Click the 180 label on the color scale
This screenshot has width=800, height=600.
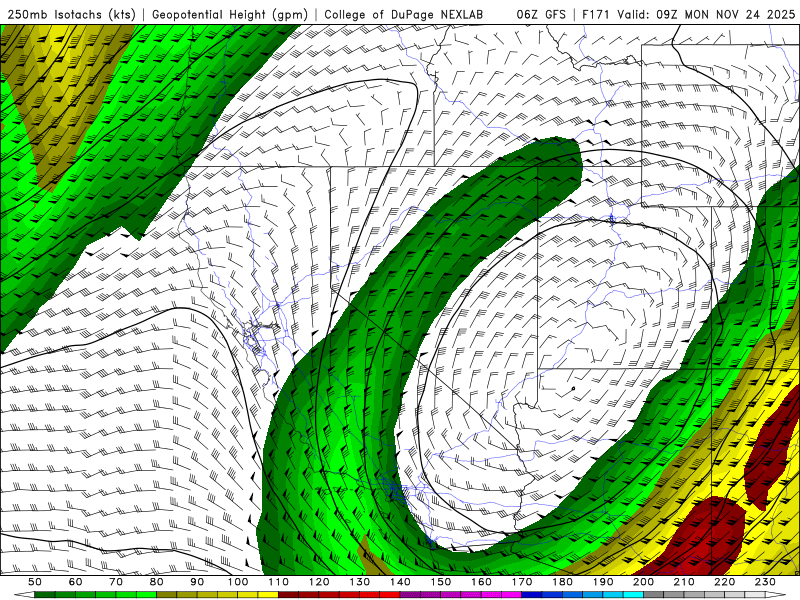coord(562,582)
